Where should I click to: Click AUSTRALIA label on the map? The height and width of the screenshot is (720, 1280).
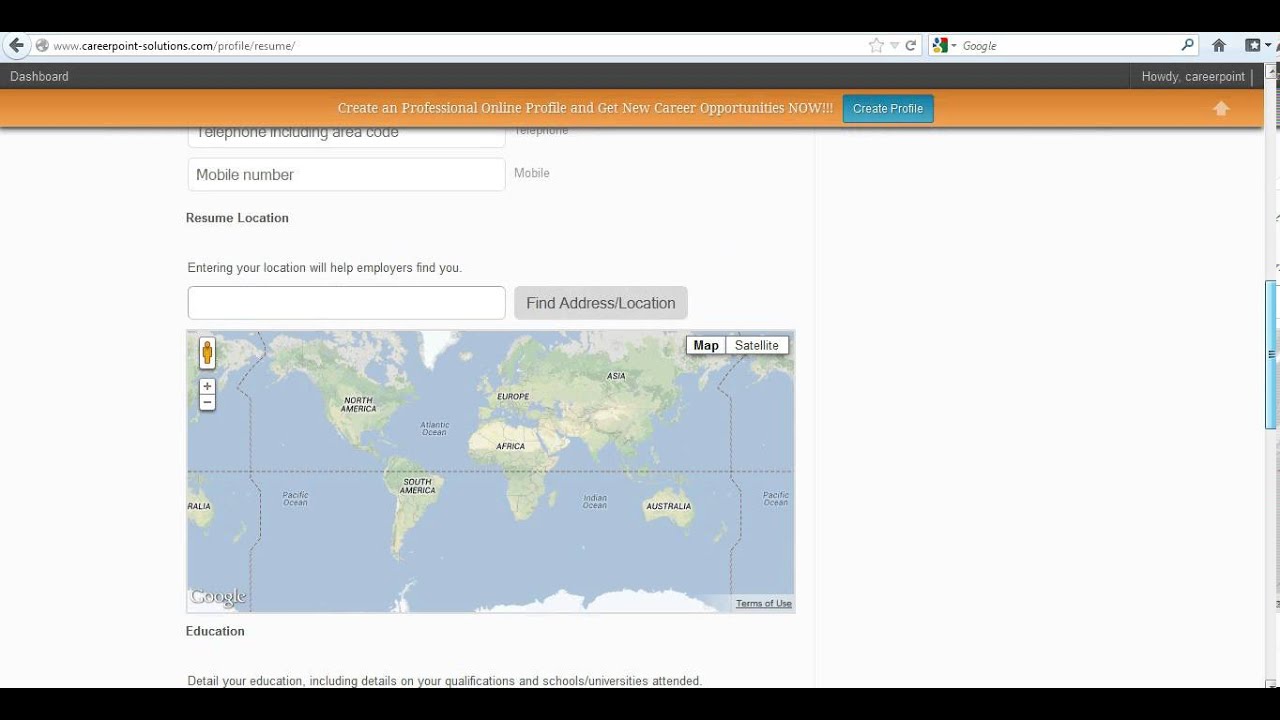tap(669, 506)
